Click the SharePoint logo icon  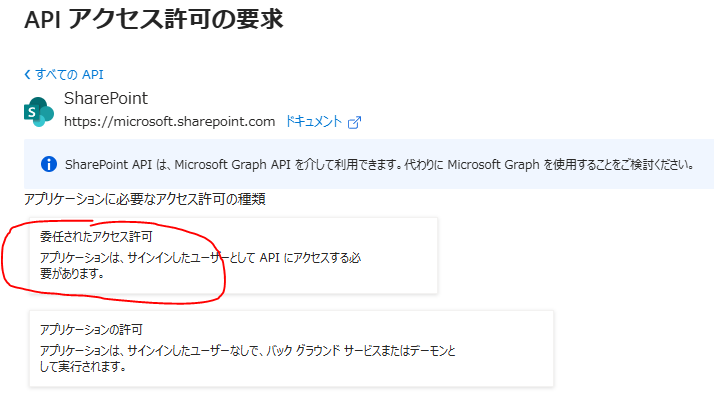point(38,111)
